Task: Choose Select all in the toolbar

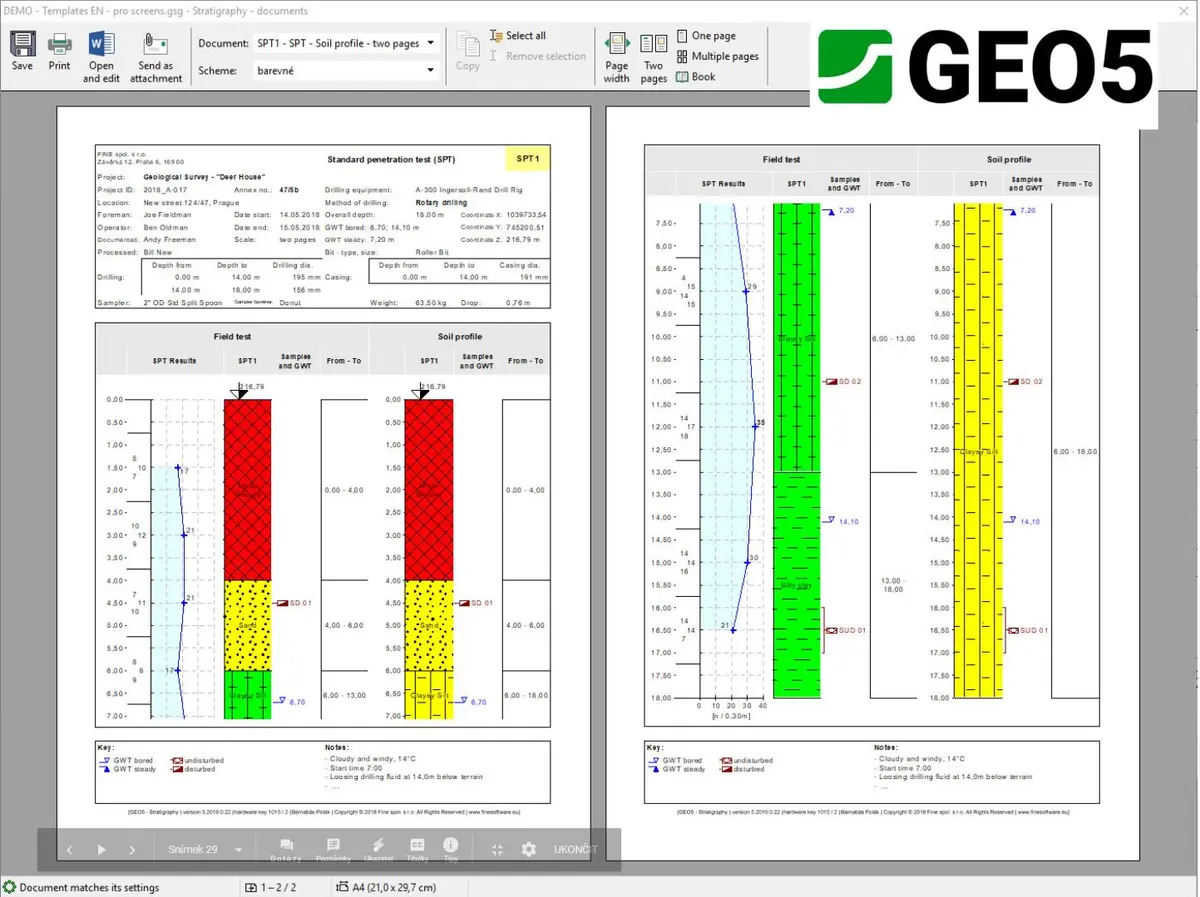Action: (517, 36)
